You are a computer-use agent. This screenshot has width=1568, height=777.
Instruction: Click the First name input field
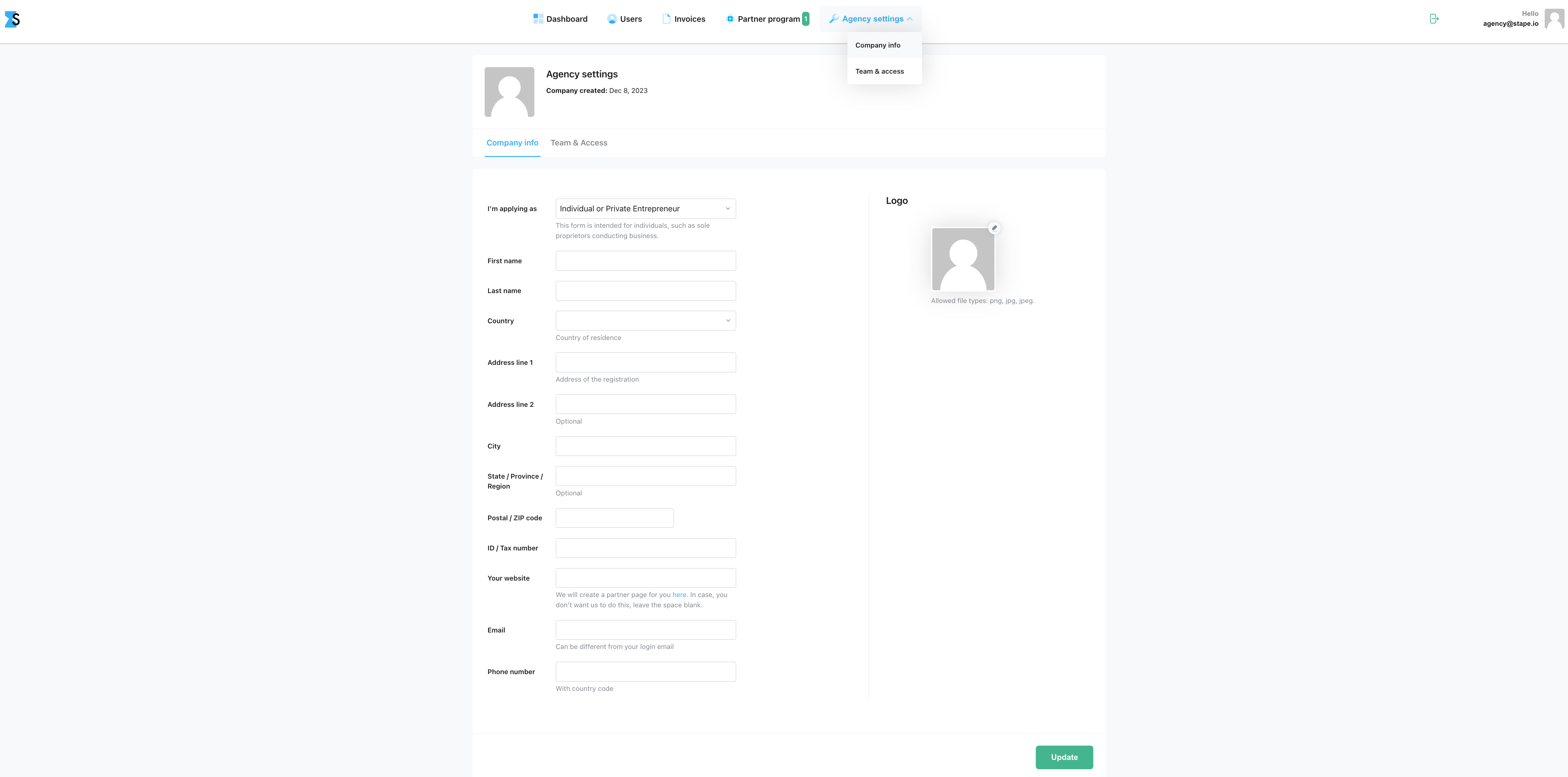point(645,261)
